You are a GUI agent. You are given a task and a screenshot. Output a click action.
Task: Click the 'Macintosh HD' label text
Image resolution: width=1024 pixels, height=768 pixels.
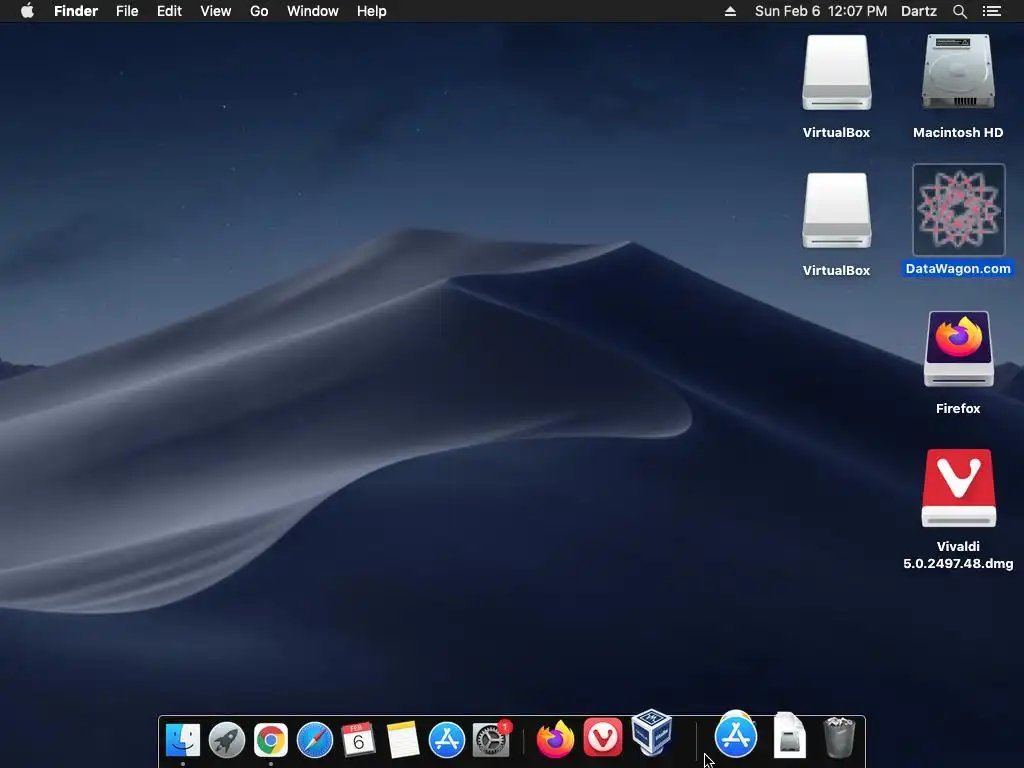pos(958,133)
